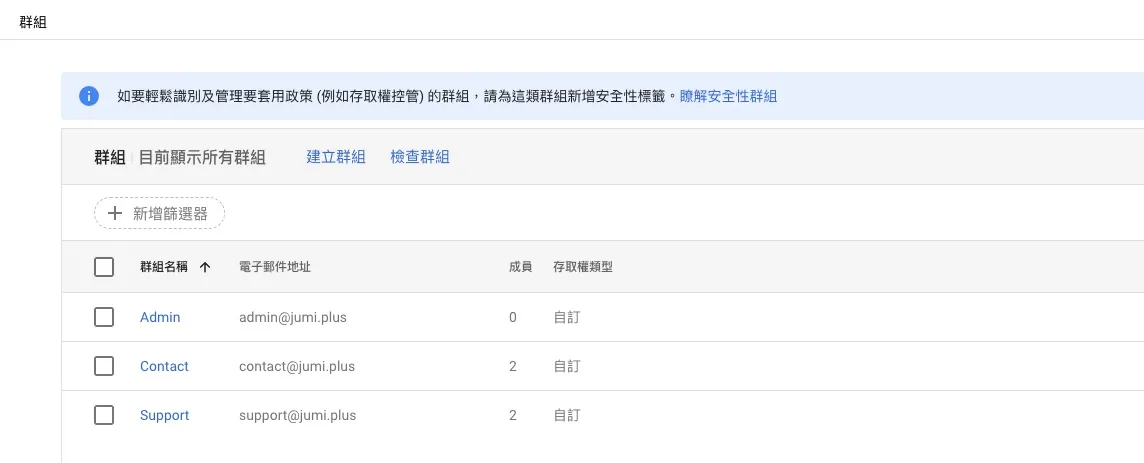Image resolution: width=1144 pixels, height=463 pixels.
Task: Open the Contact group link
Action: click(164, 366)
